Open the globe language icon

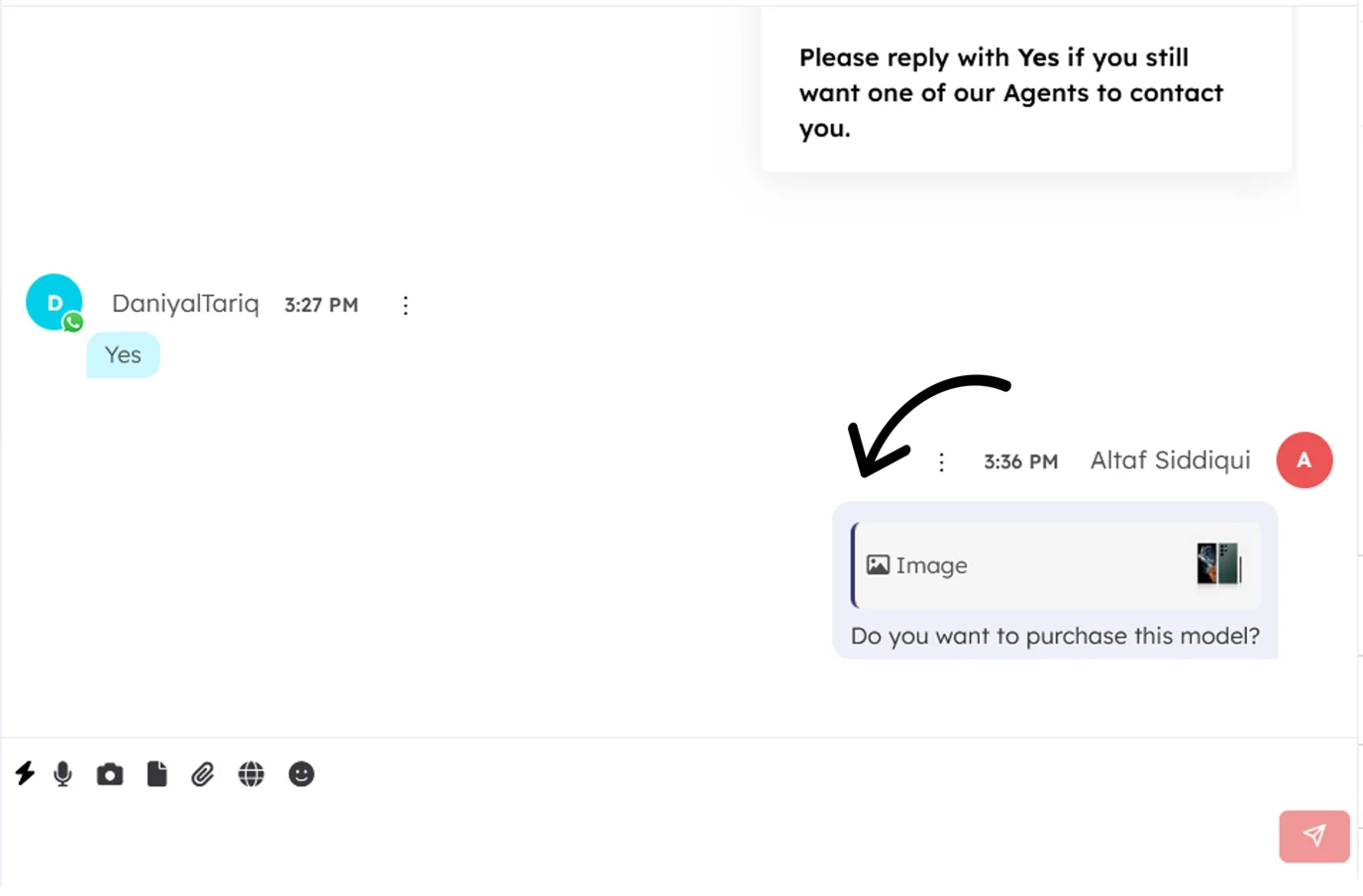(x=252, y=773)
